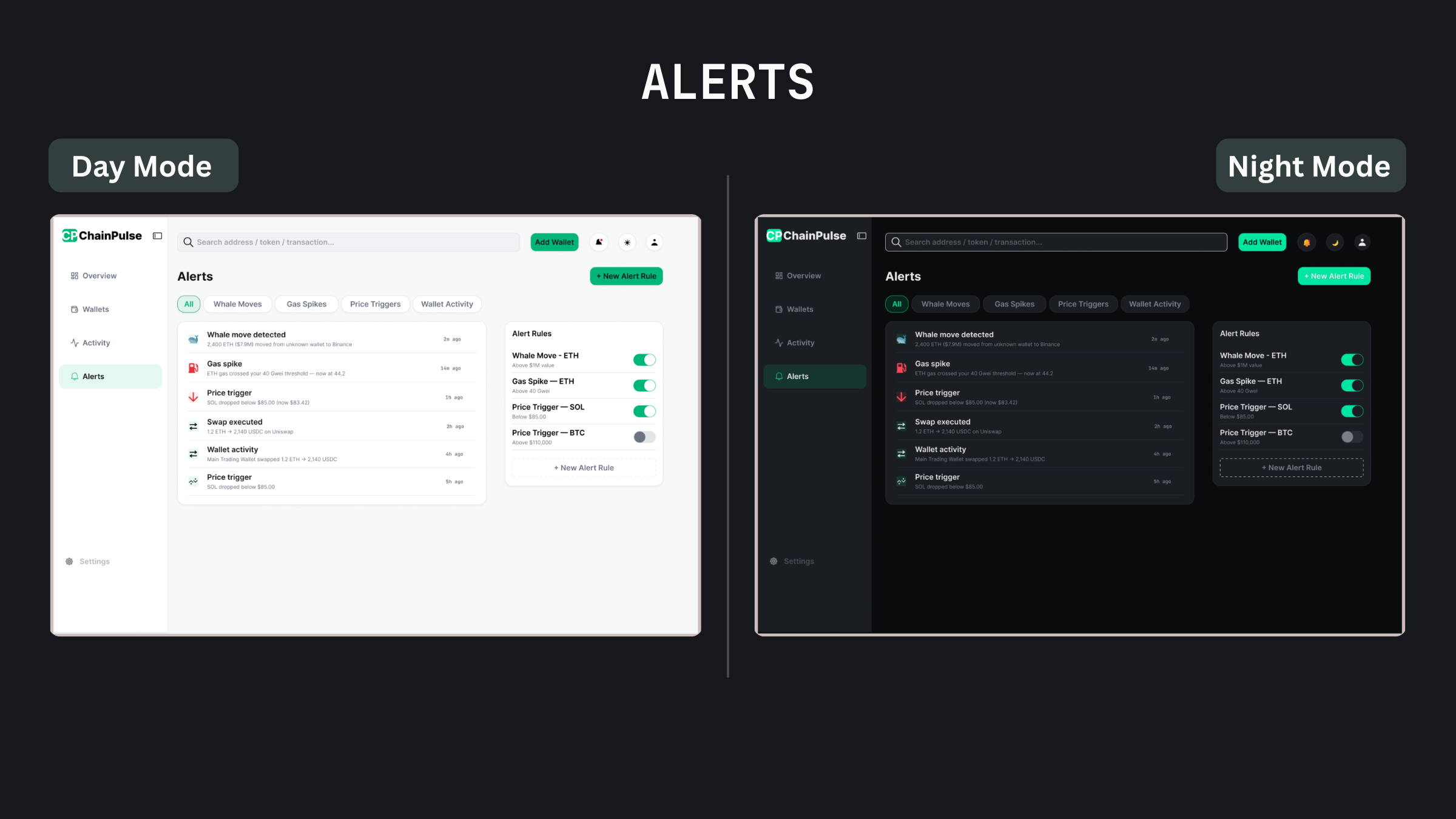Click green New Alert Rule button, Day Mode

(626, 276)
